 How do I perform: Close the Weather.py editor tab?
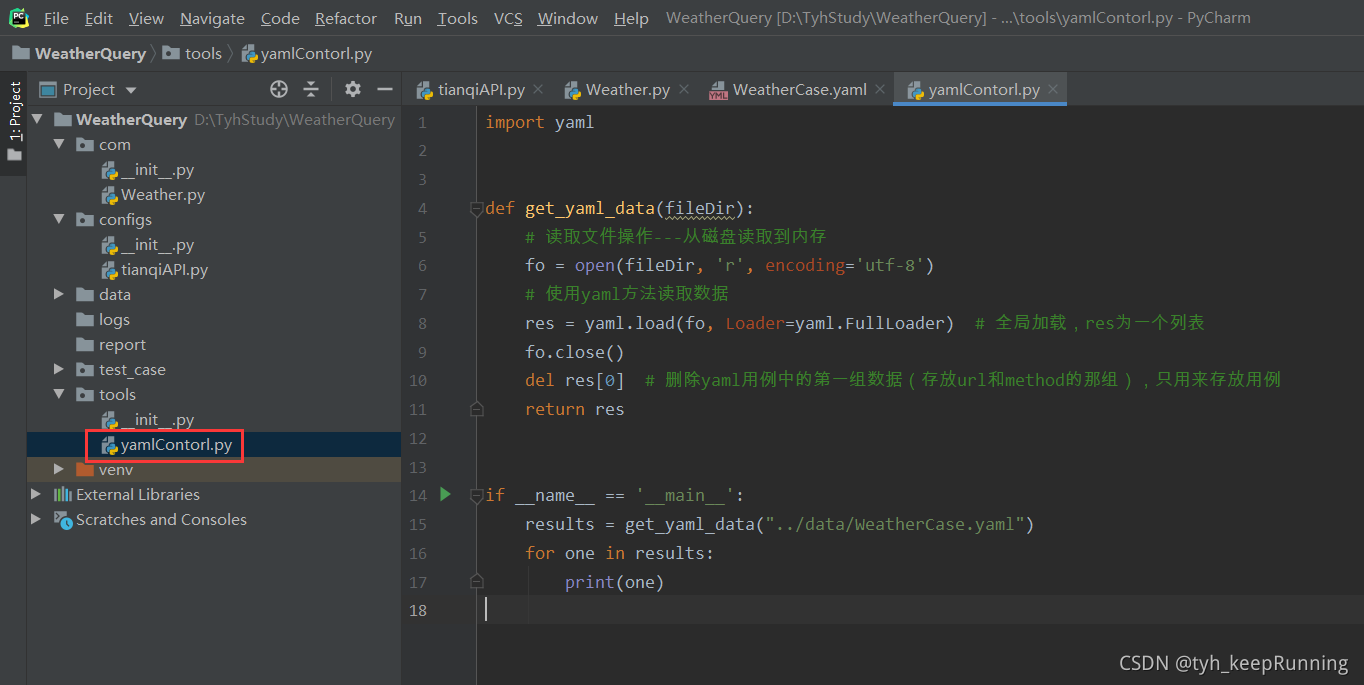point(684,89)
